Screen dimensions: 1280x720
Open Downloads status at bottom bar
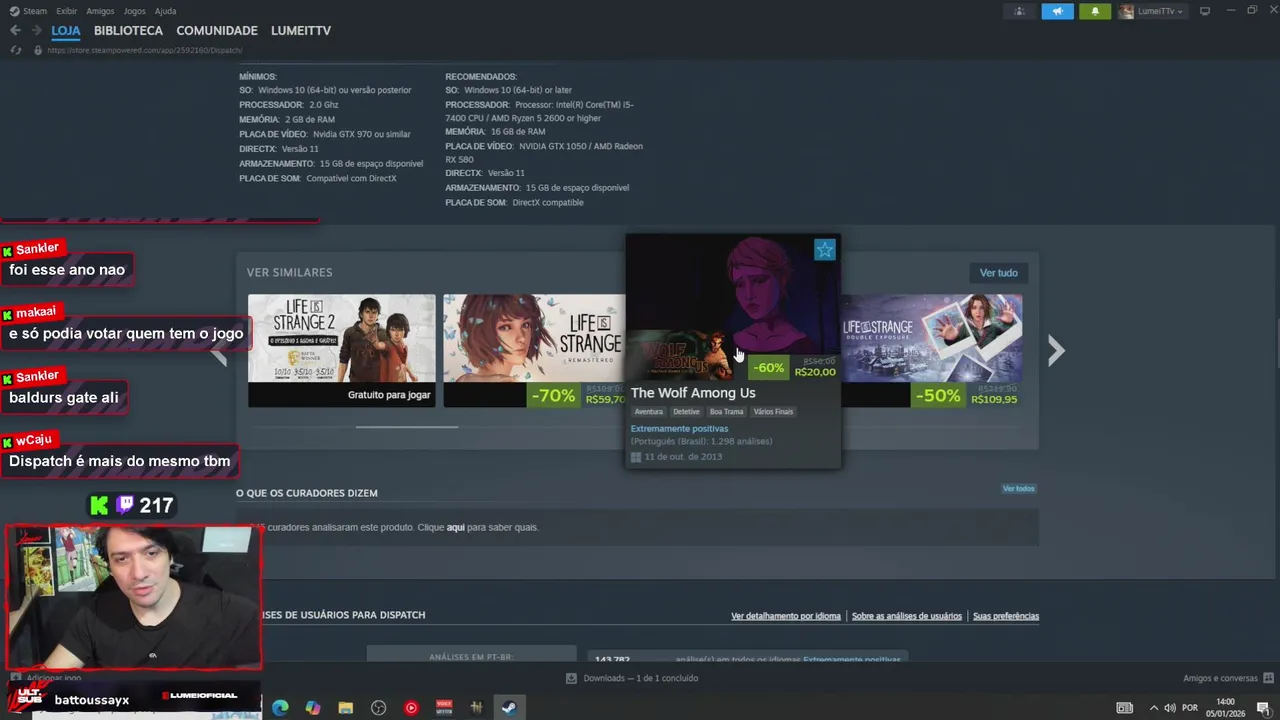point(632,678)
